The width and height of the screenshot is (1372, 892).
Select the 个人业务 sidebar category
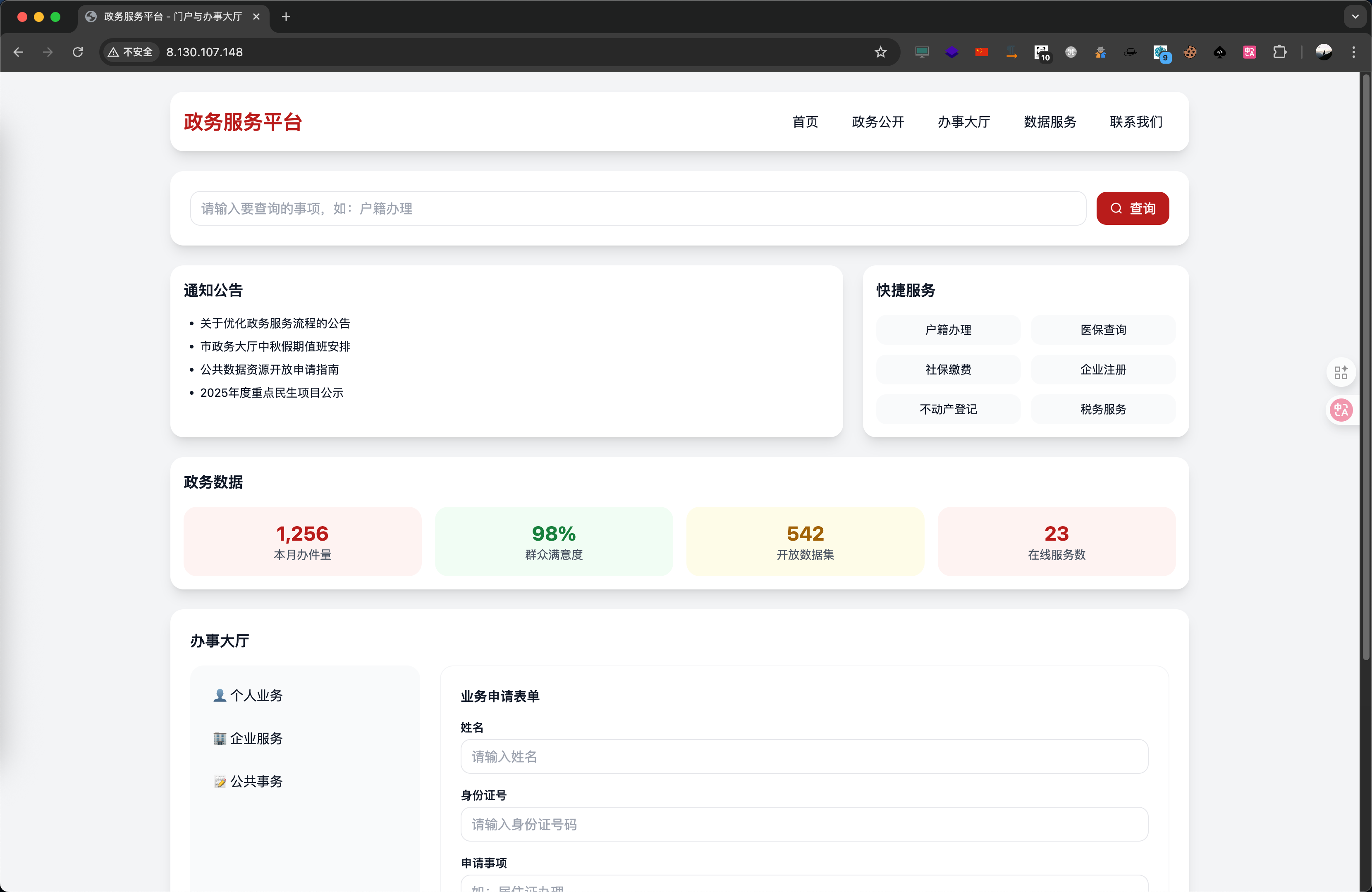(249, 696)
